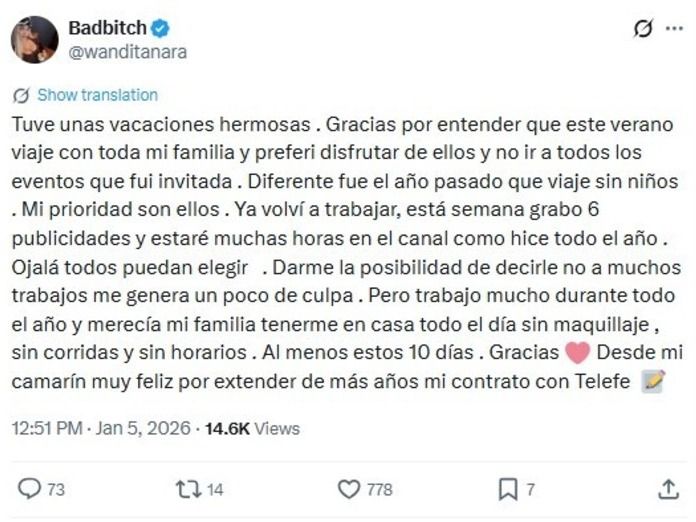Click the Show translation link
Image resolution: width=696 pixels, height=522 pixels.
click(97, 96)
